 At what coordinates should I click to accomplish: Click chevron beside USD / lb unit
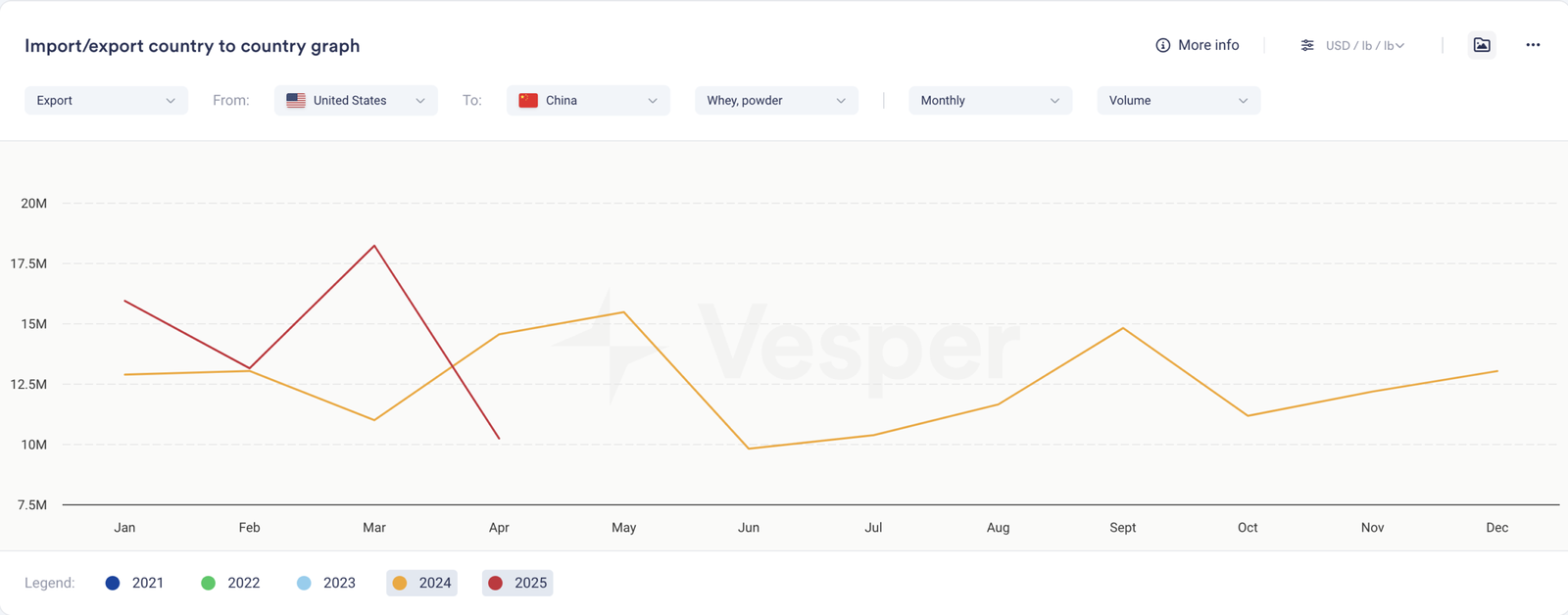[x=1400, y=45]
